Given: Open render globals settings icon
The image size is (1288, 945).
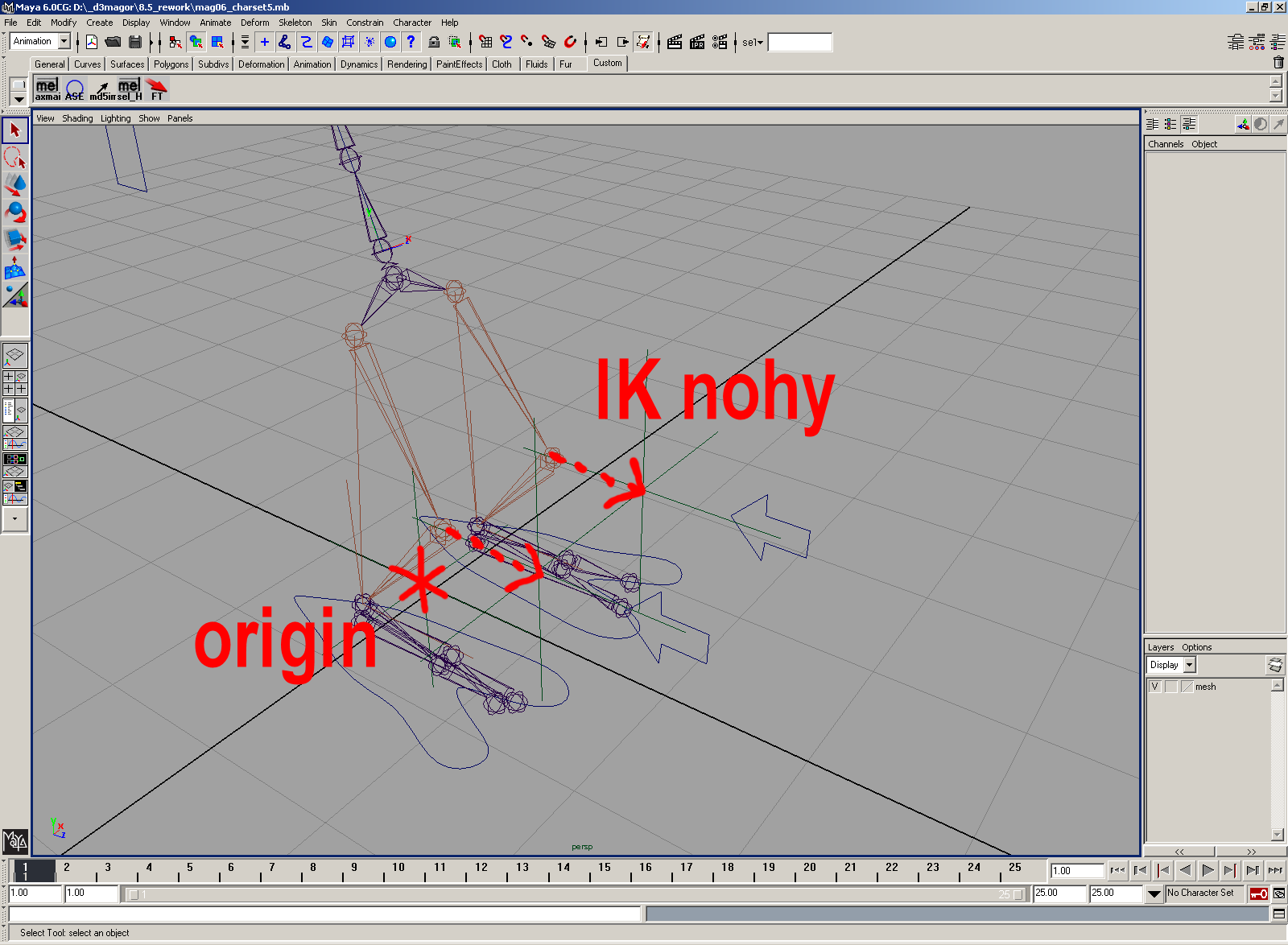Looking at the screenshot, I should coord(720,42).
